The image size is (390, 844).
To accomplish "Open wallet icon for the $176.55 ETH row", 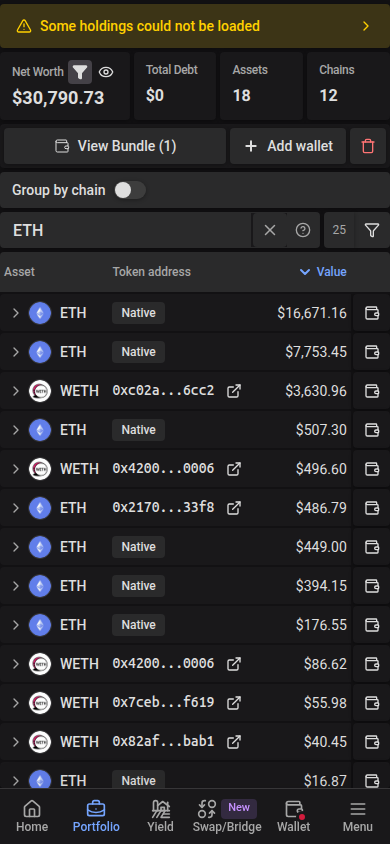I will pyautogui.click(x=372, y=625).
